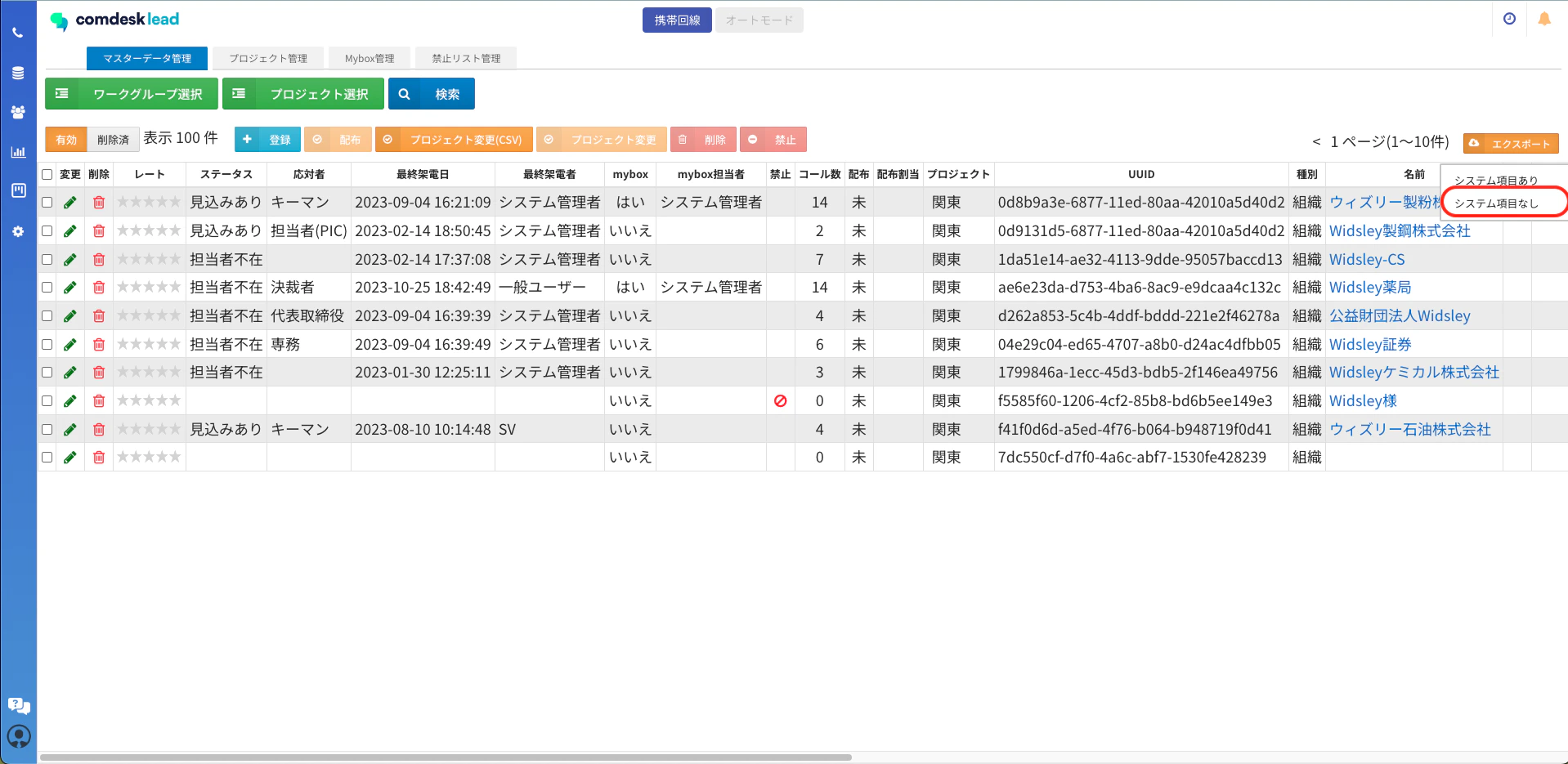Check the Widsley様 row checkbox

pyautogui.click(x=47, y=401)
